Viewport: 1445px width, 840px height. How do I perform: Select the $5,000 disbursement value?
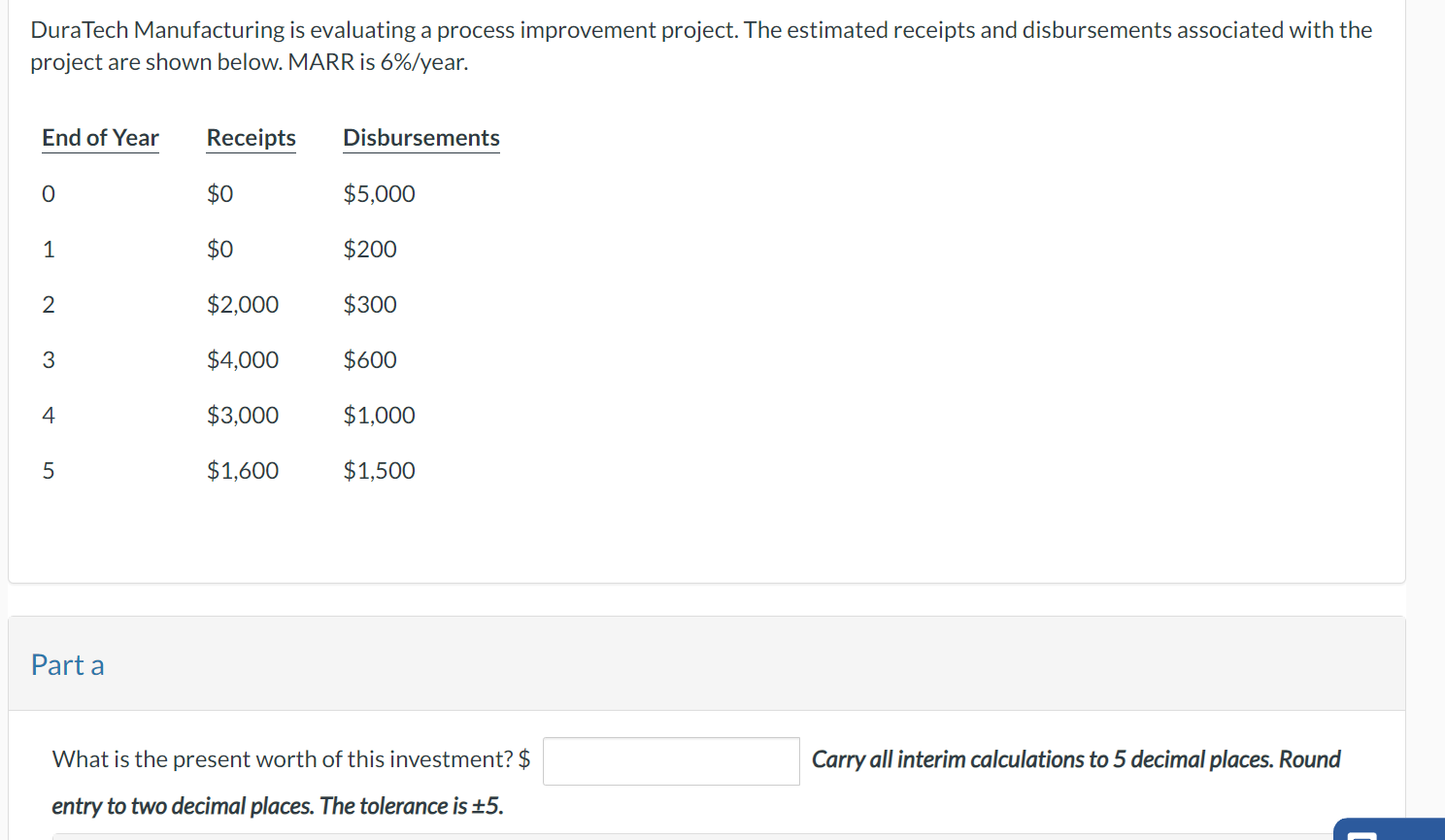(x=379, y=193)
